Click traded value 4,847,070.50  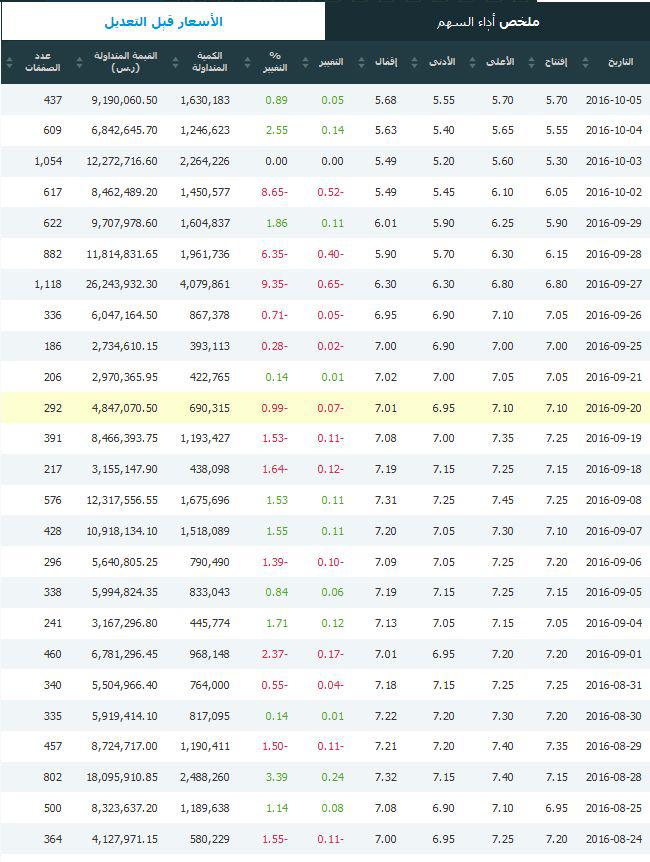coord(124,408)
